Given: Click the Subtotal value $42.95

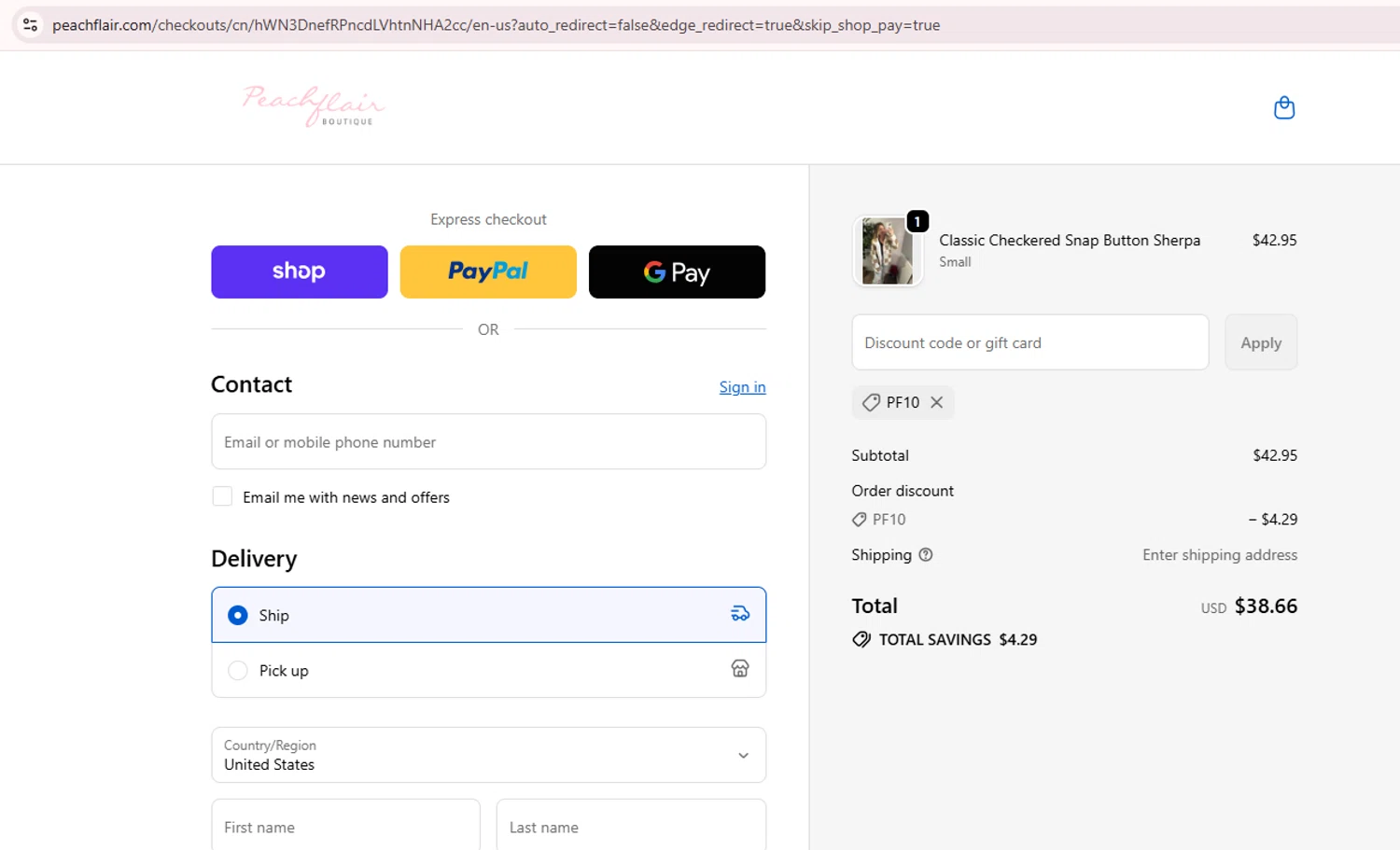Looking at the screenshot, I should pyautogui.click(x=1275, y=455).
